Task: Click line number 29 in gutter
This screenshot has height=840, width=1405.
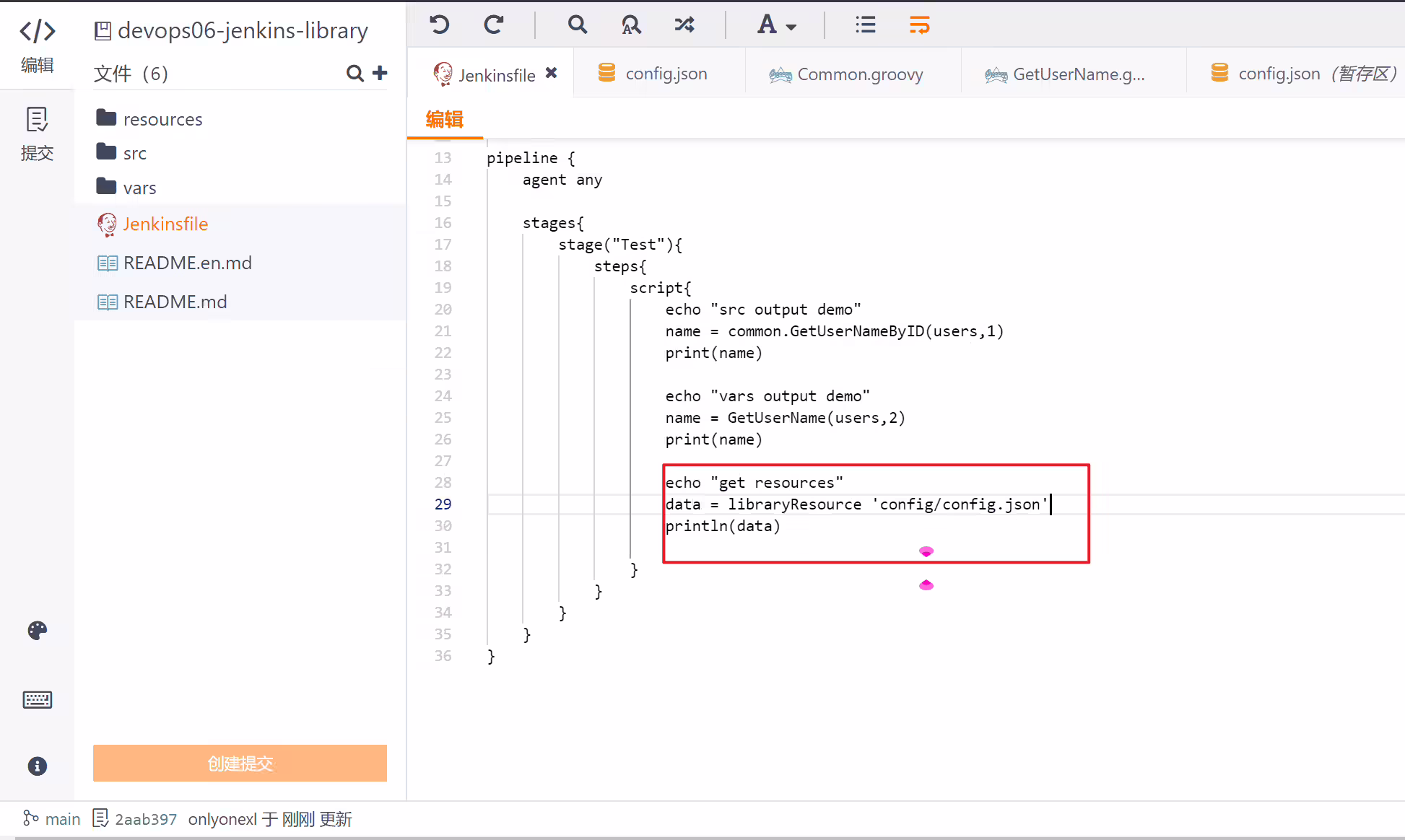Action: point(443,504)
